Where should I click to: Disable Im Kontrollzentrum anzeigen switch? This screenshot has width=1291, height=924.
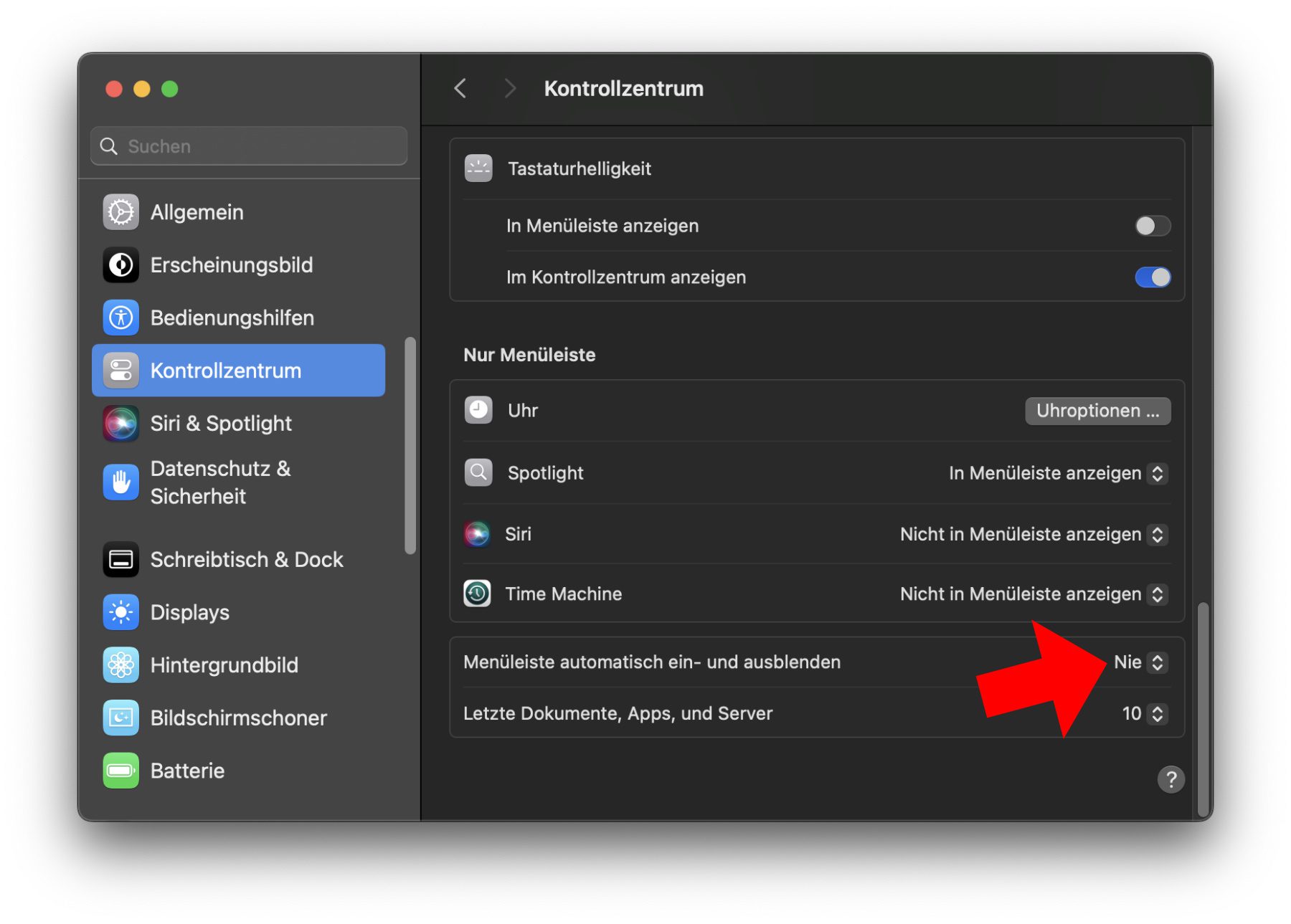coord(1152,277)
